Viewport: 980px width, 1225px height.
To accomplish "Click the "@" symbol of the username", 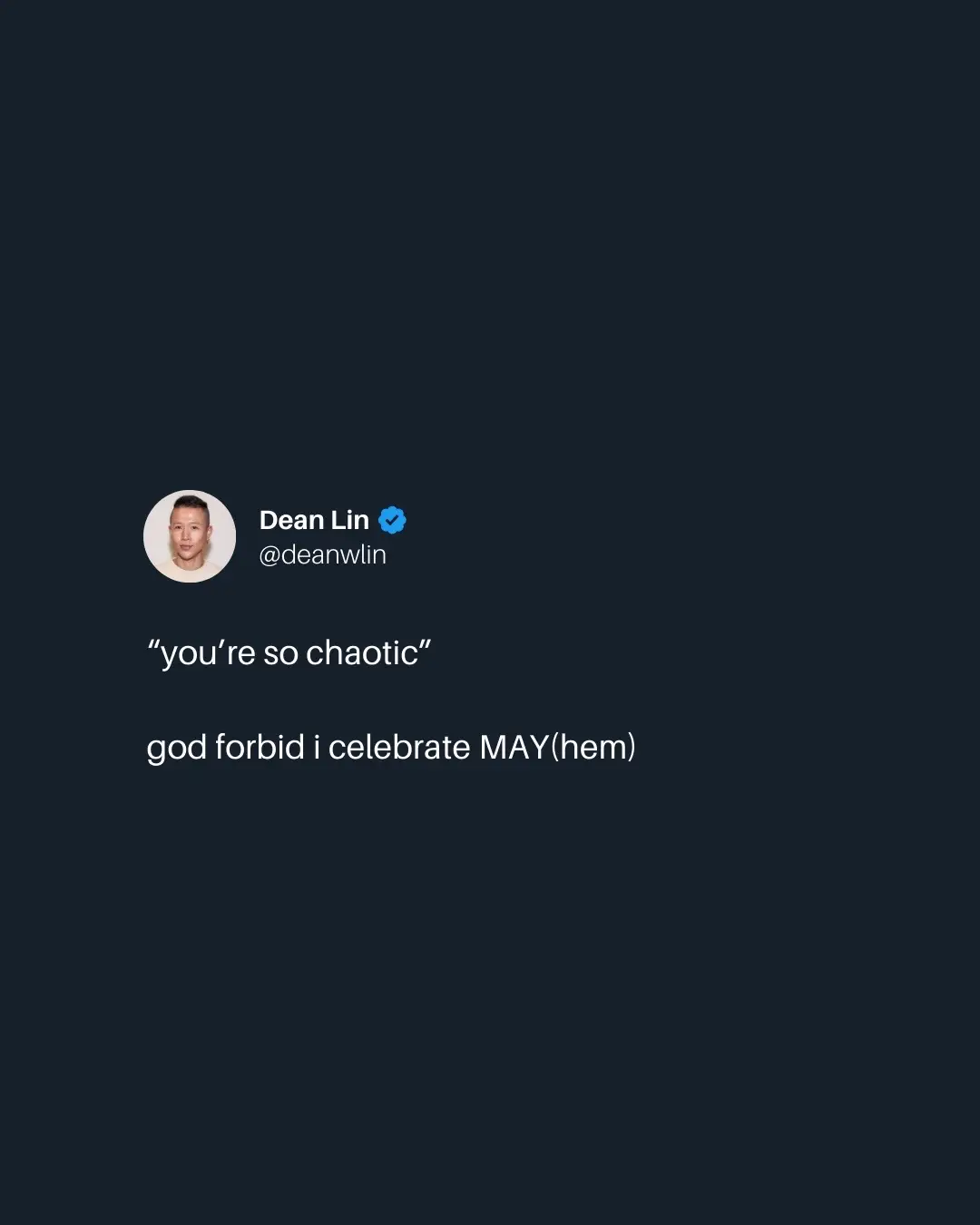I will (x=269, y=555).
